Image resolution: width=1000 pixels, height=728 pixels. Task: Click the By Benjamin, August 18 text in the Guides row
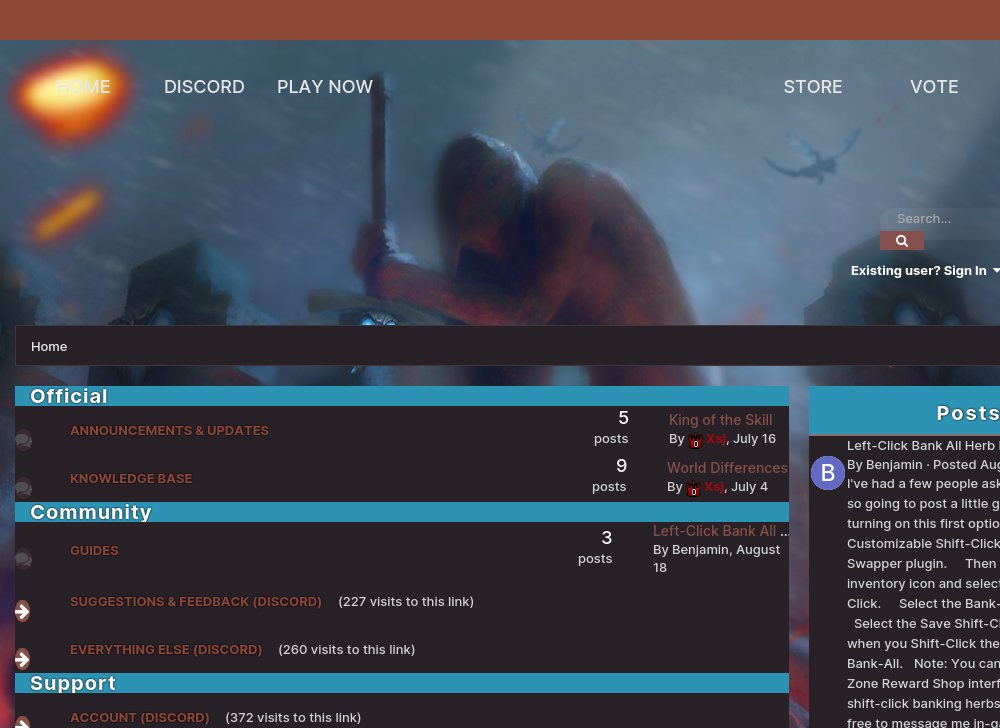coord(716,558)
